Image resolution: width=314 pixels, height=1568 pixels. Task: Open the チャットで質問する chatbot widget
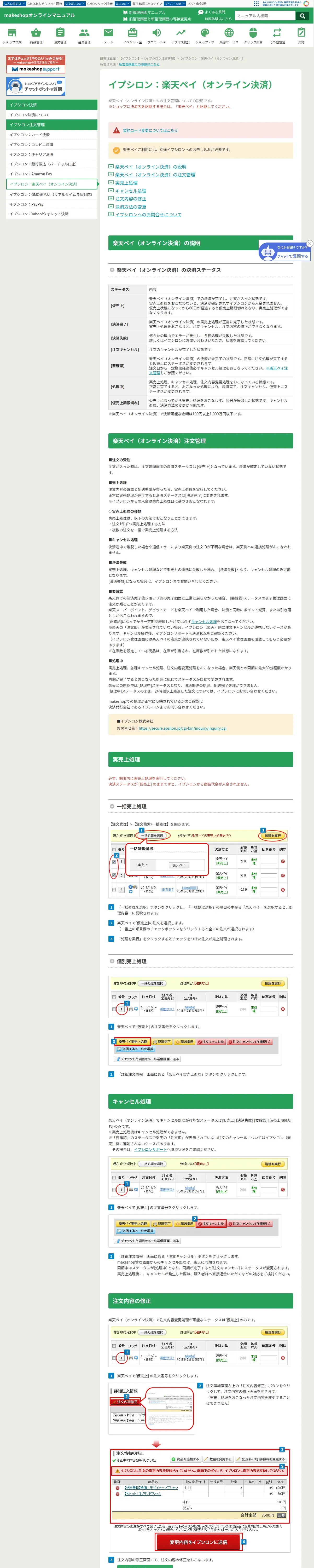tap(284, 252)
